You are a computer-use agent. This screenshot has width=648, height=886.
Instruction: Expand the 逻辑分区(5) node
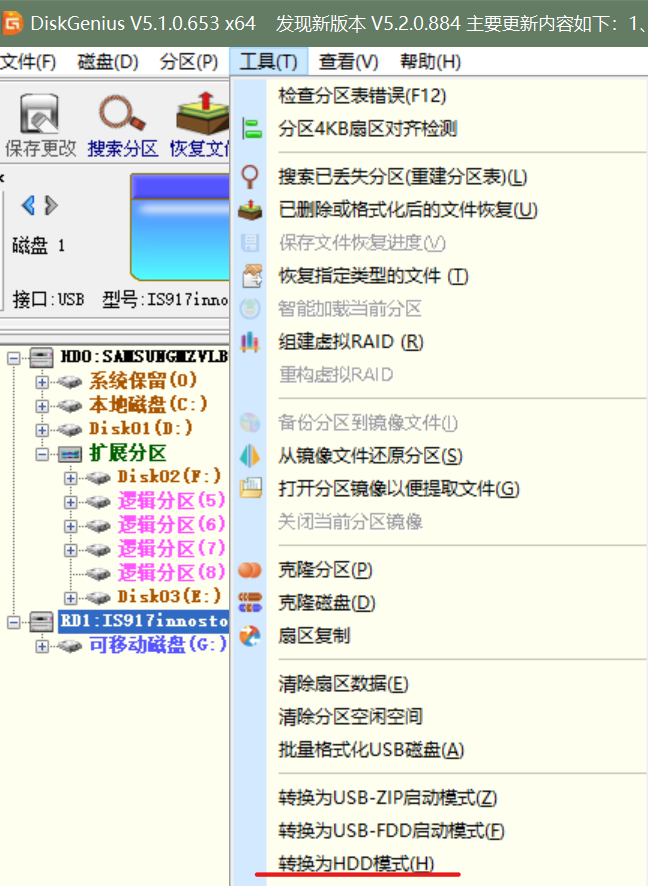(x=71, y=502)
